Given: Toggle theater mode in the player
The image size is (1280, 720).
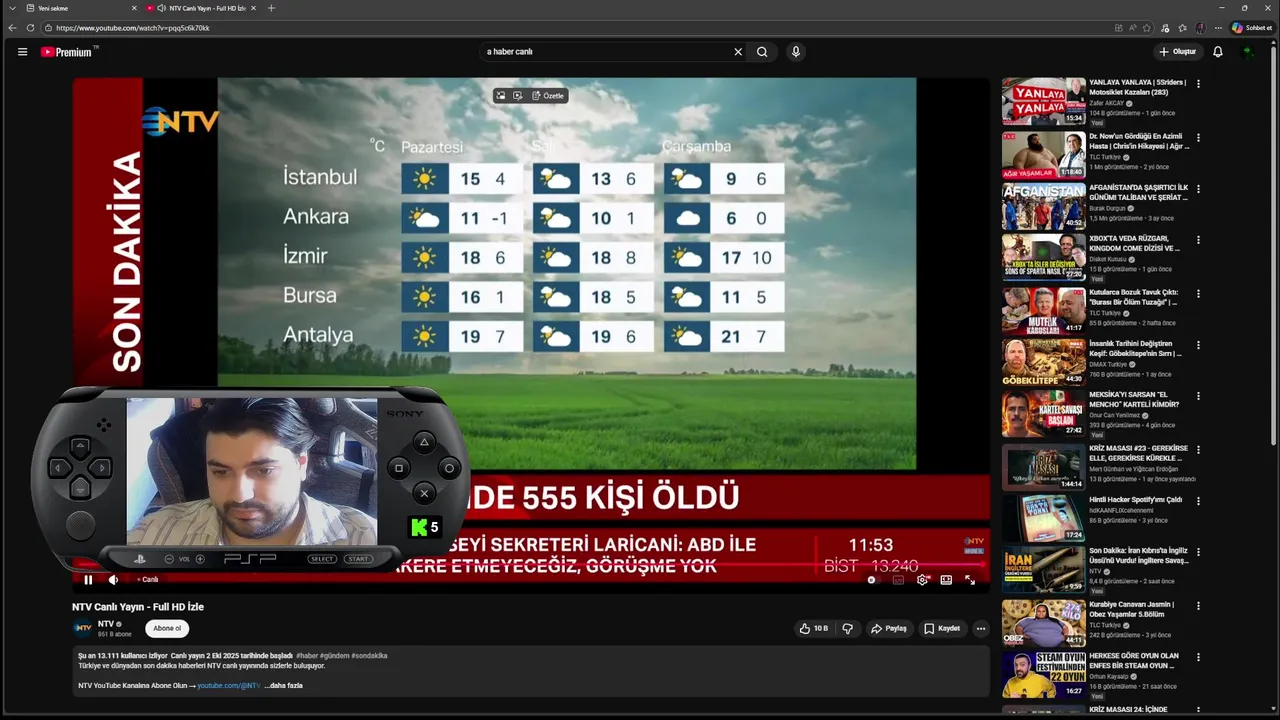Looking at the screenshot, I should coord(946,580).
